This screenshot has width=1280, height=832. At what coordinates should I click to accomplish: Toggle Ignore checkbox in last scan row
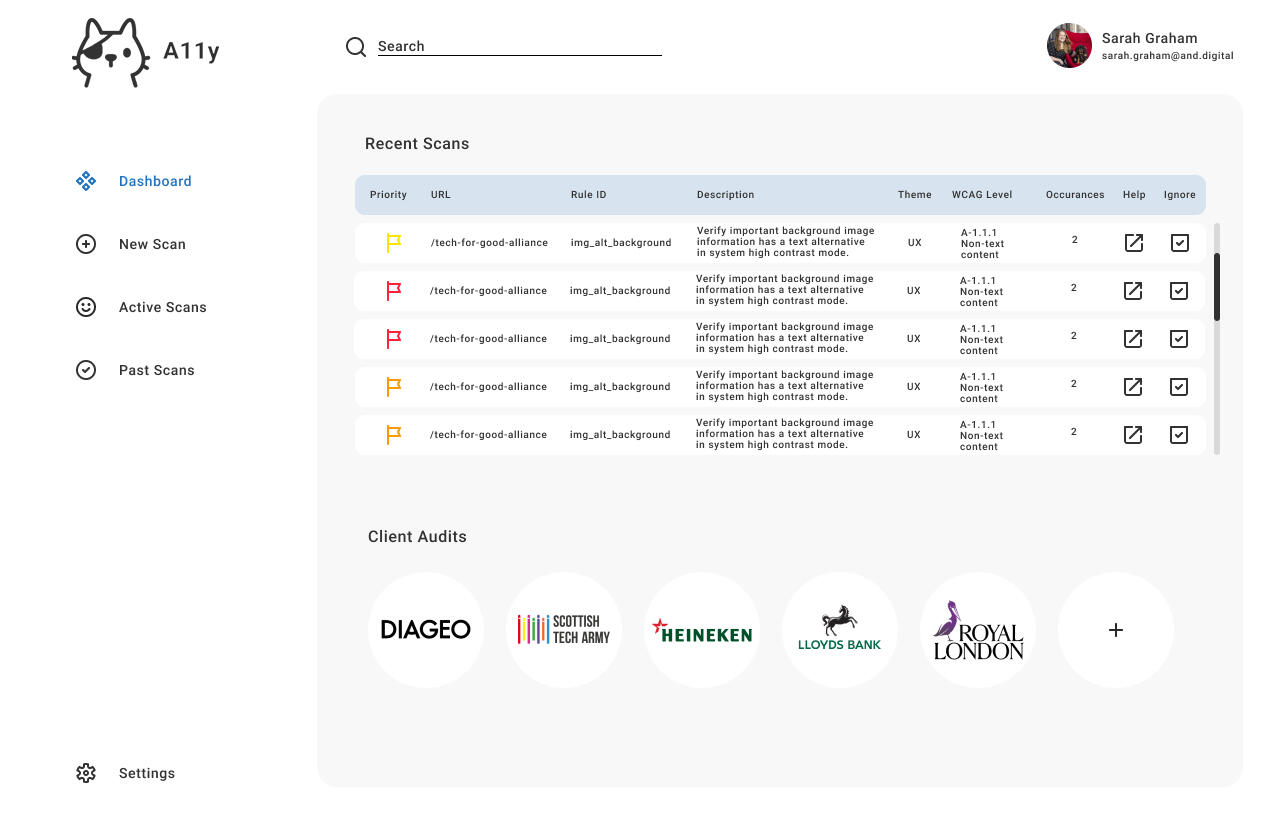coord(1179,435)
